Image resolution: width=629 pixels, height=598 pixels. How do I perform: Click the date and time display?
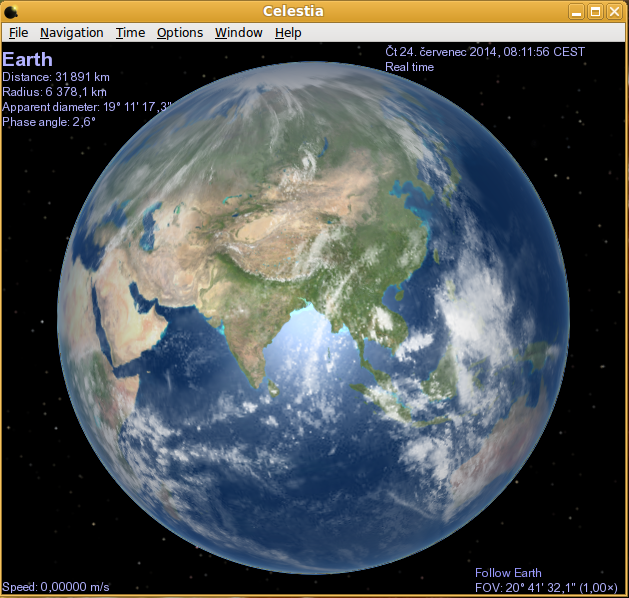pyautogui.click(x=485, y=52)
